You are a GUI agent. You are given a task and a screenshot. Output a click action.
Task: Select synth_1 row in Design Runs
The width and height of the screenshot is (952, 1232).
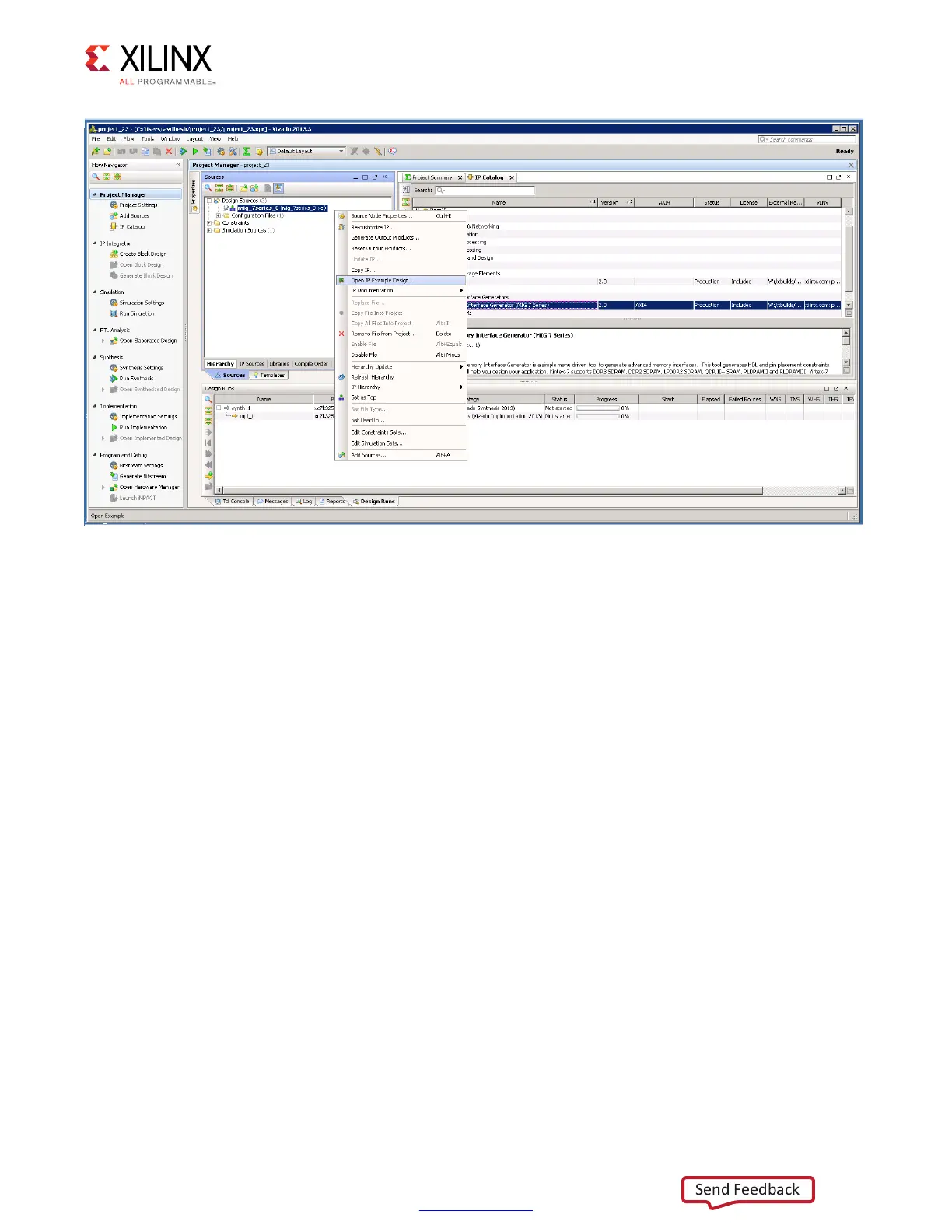point(533,408)
